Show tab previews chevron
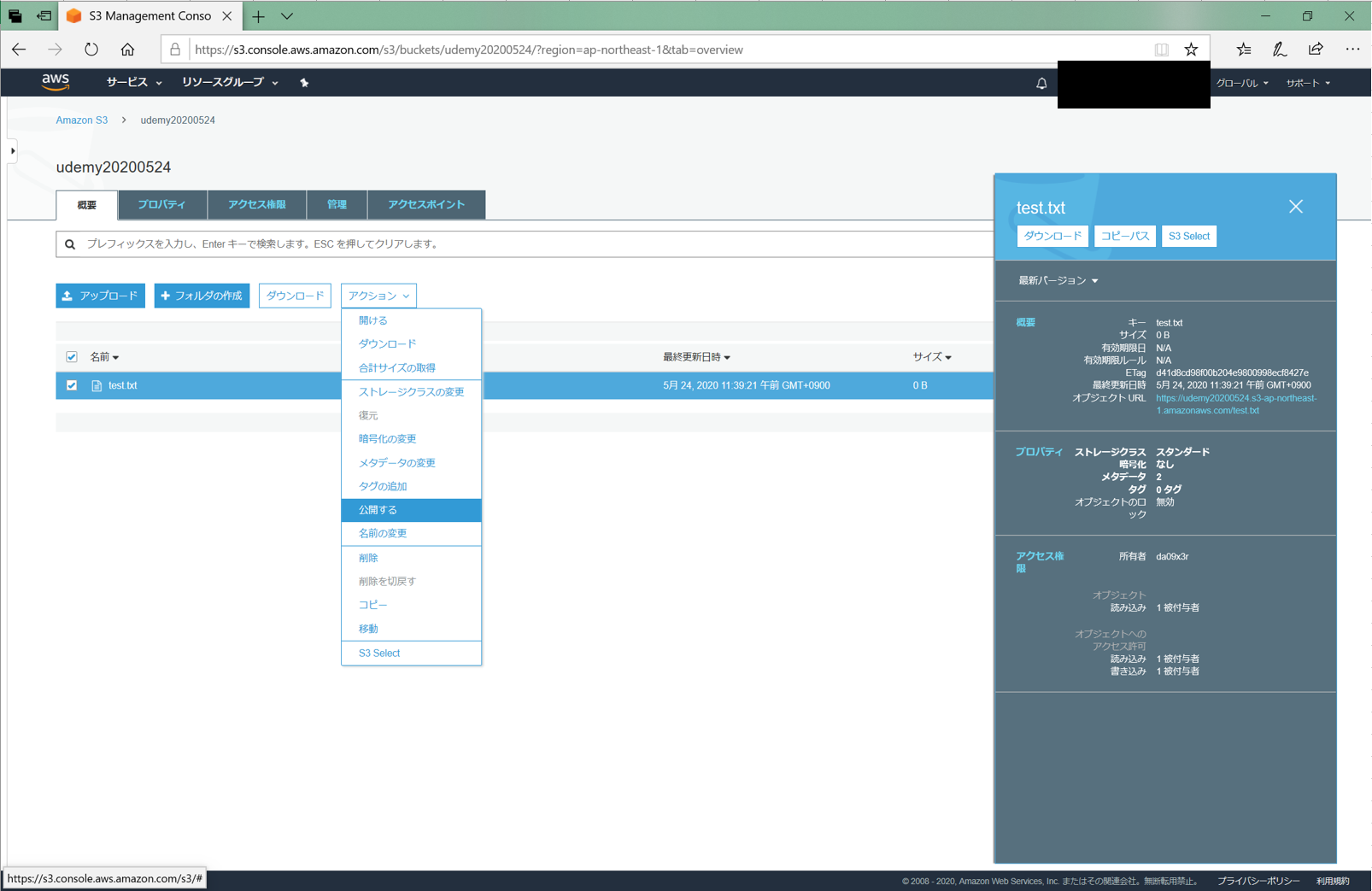 [287, 16]
